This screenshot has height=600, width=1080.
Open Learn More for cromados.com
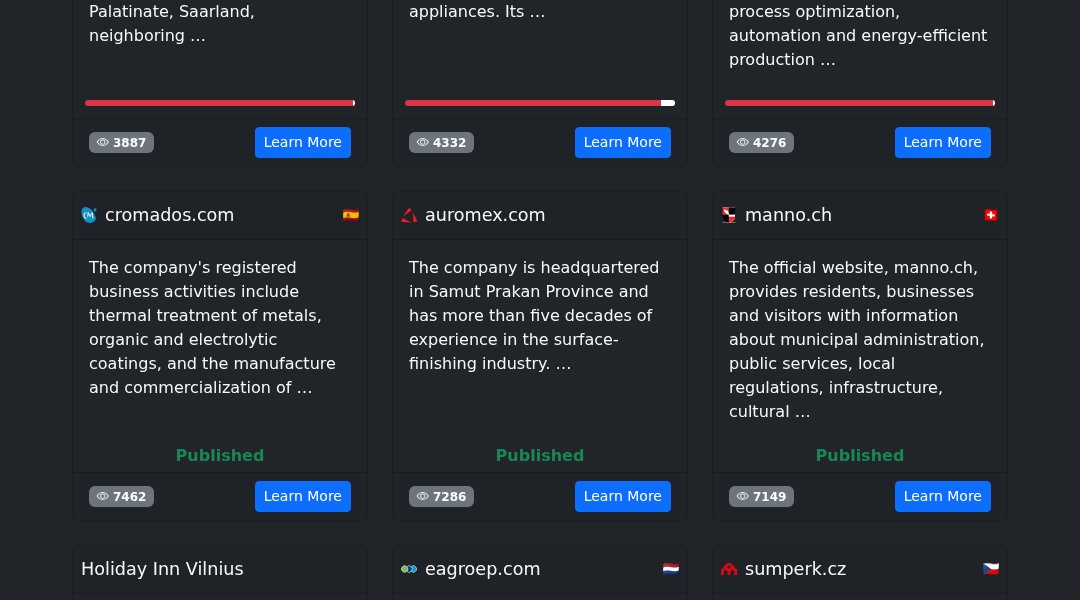302,497
